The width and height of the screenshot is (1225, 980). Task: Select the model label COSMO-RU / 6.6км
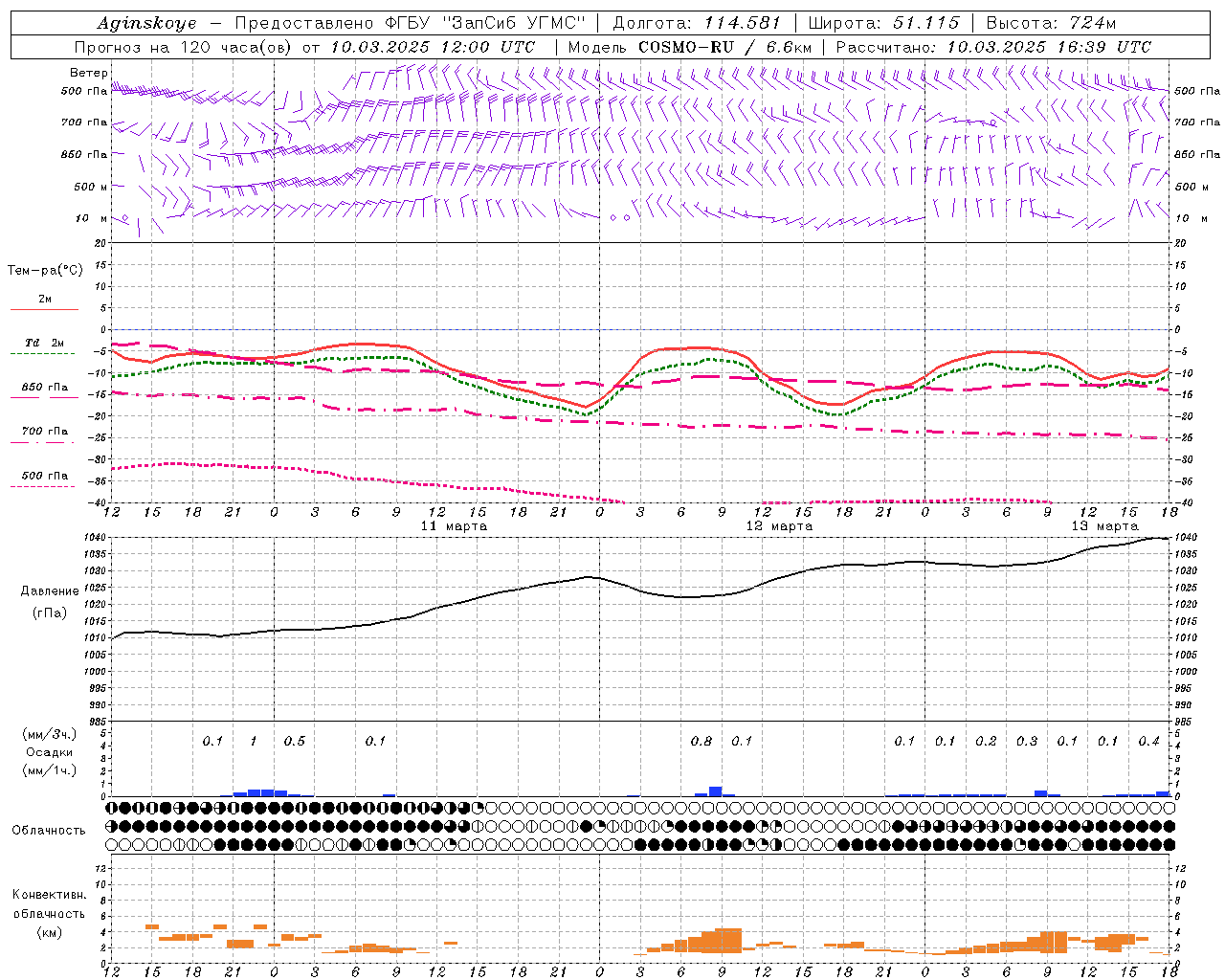point(725,47)
